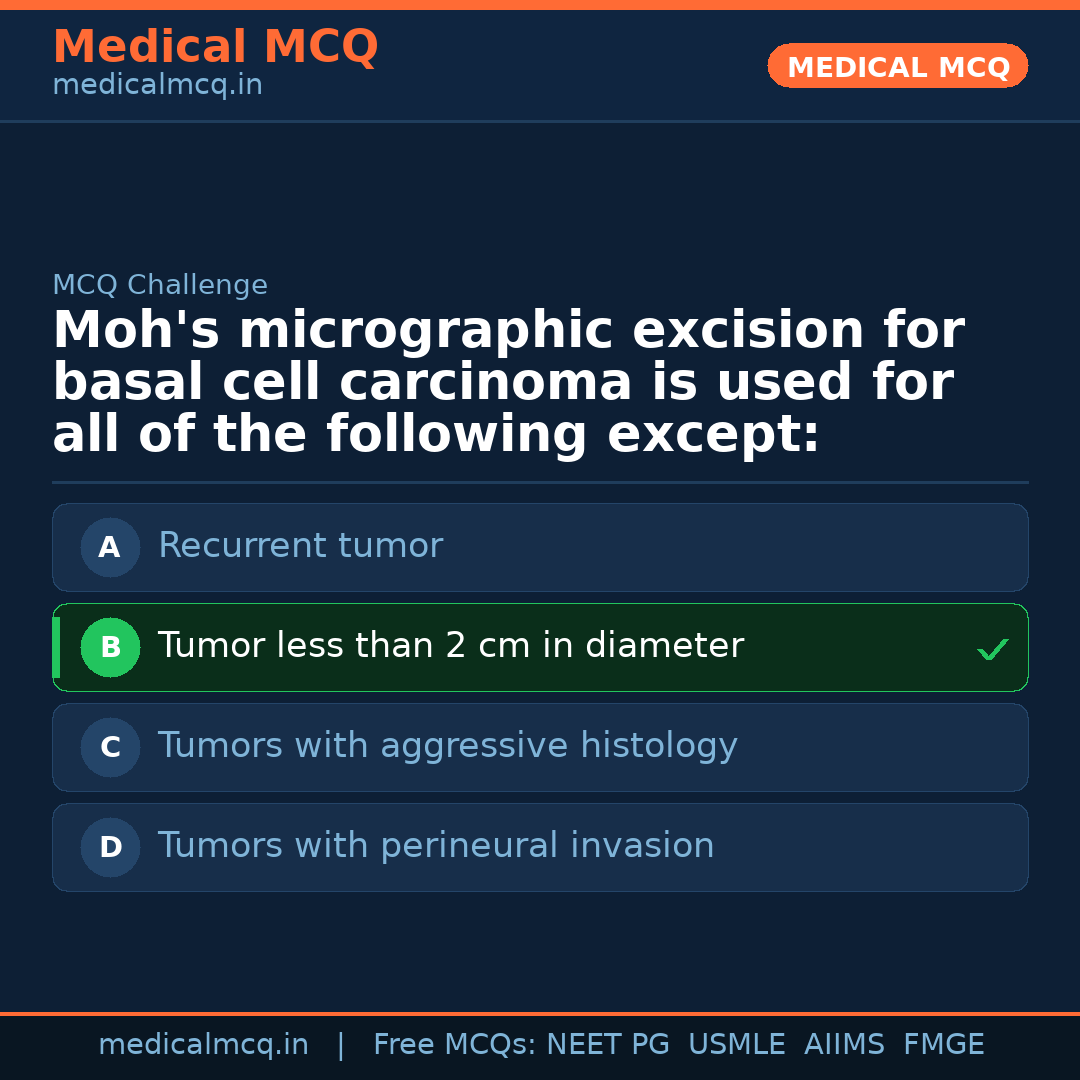Screen dimensions: 1080x1080
Task: Click the question text about Moh's excision
Action: pyautogui.click(x=508, y=383)
